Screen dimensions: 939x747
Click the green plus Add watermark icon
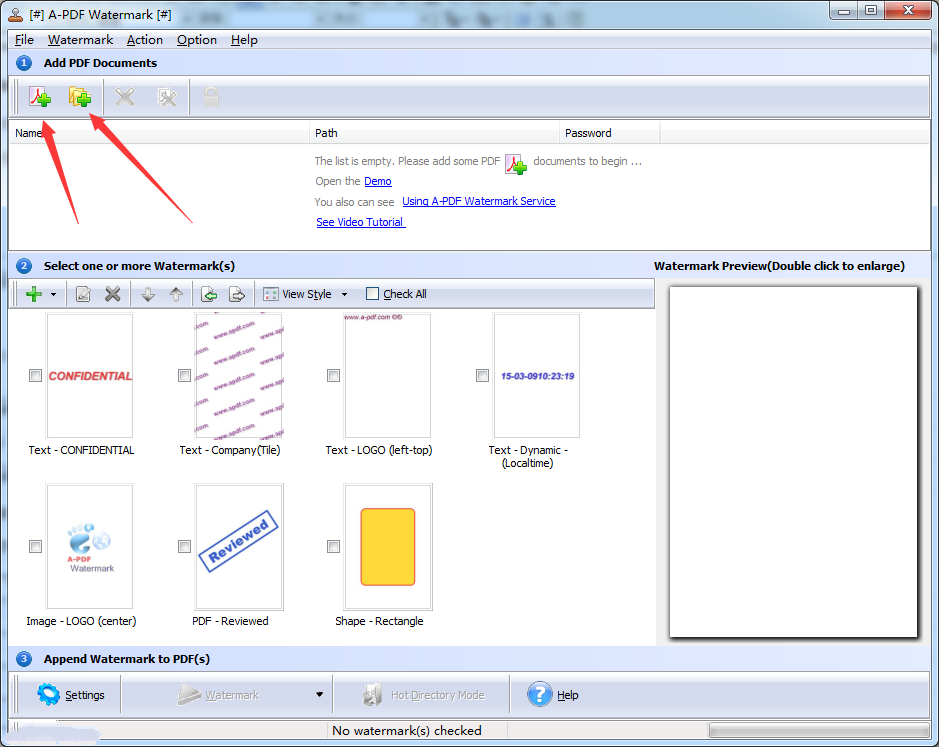pos(34,294)
